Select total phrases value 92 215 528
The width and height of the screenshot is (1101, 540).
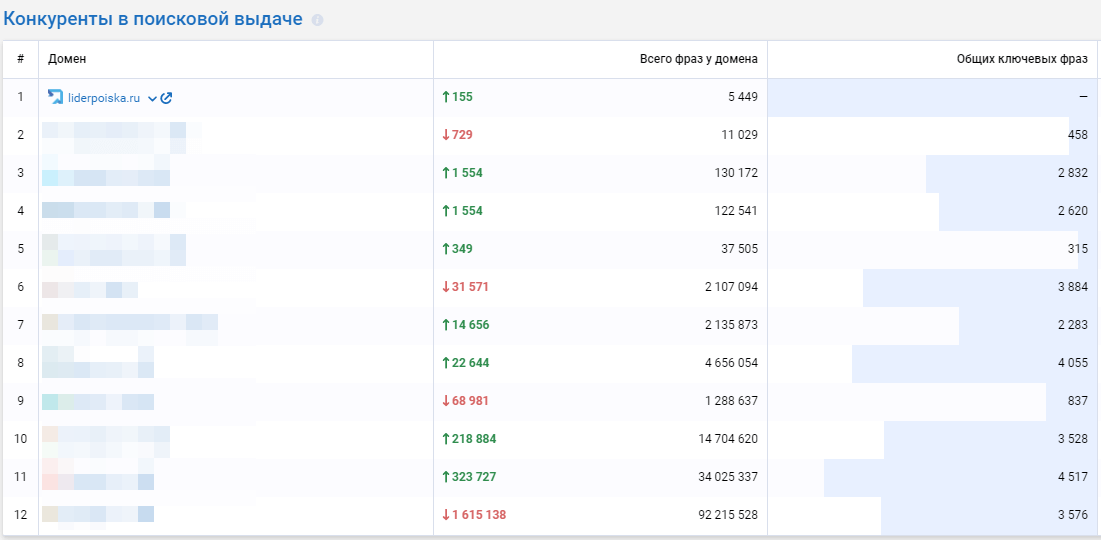coord(730,514)
